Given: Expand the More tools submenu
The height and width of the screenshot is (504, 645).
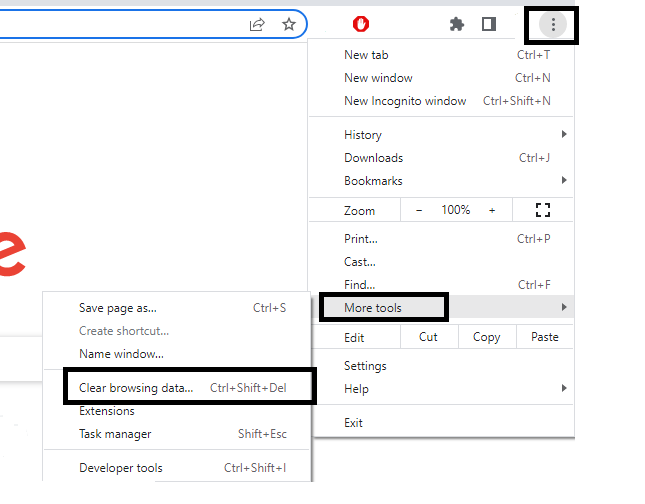Looking at the screenshot, I should point(441,307).
